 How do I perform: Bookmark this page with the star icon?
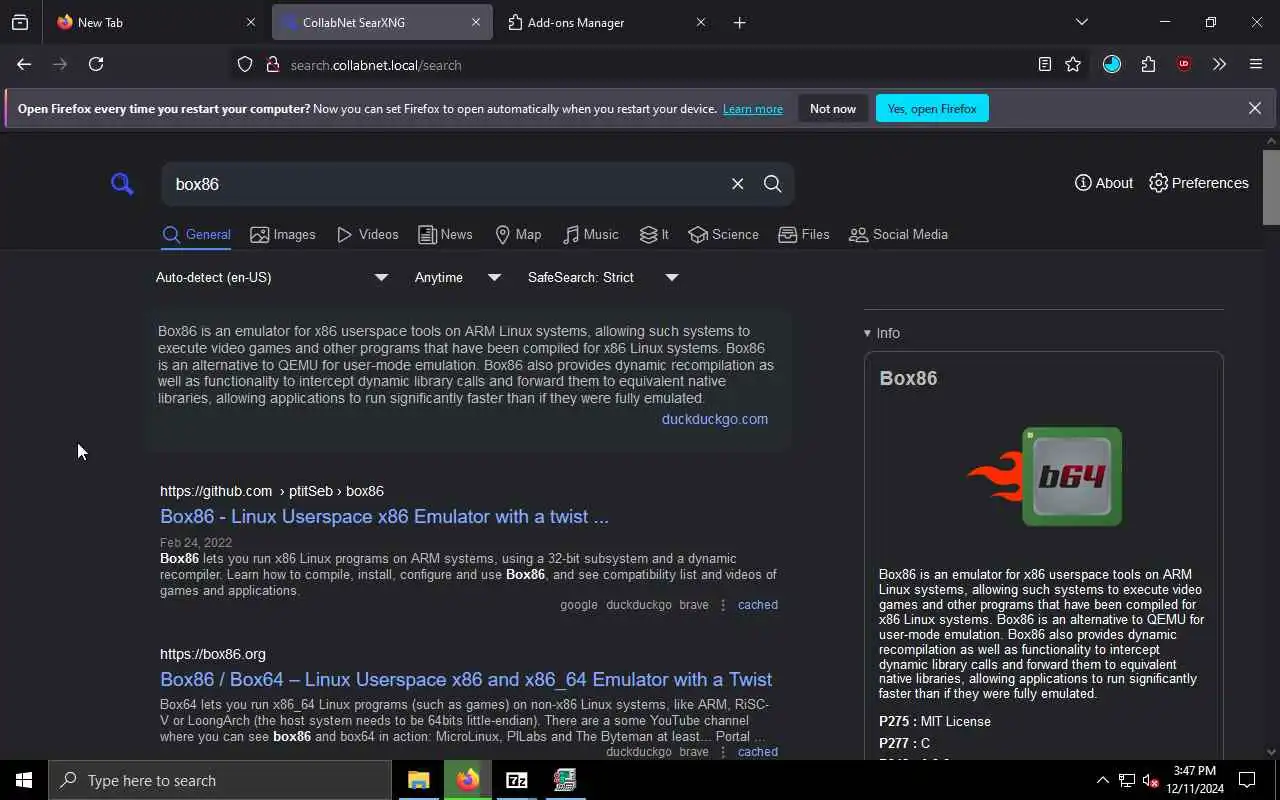click(1073, 64)
